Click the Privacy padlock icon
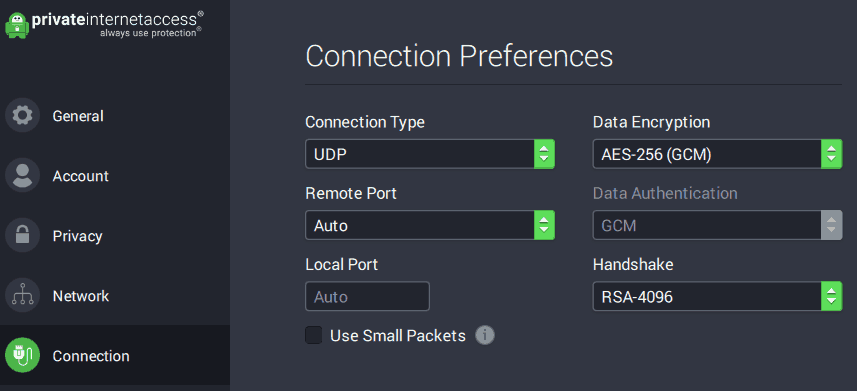This screenshot has width=857, height=391. 22,236
